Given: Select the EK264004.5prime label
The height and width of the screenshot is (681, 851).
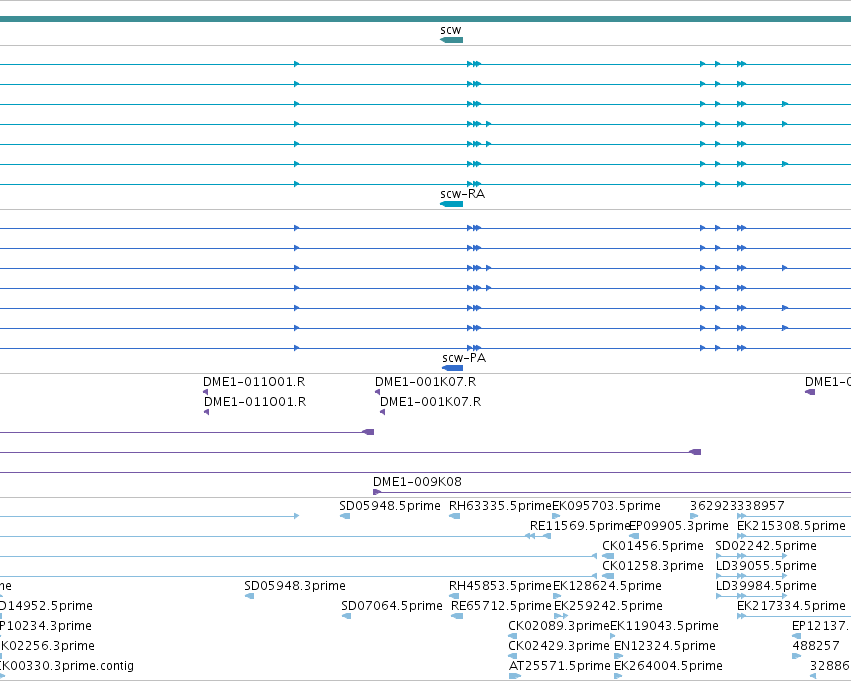Looking at the screenshot, I should (668, 666).
